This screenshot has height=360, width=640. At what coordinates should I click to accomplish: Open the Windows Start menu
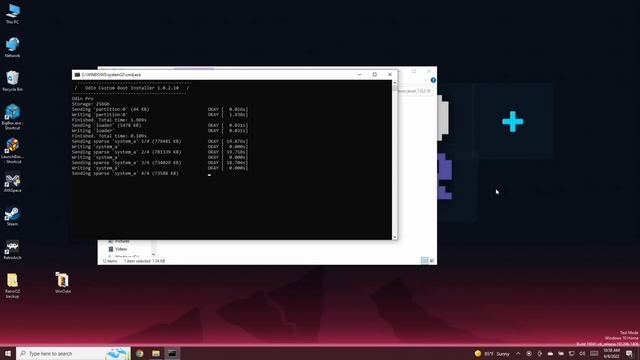pos(8,353)
